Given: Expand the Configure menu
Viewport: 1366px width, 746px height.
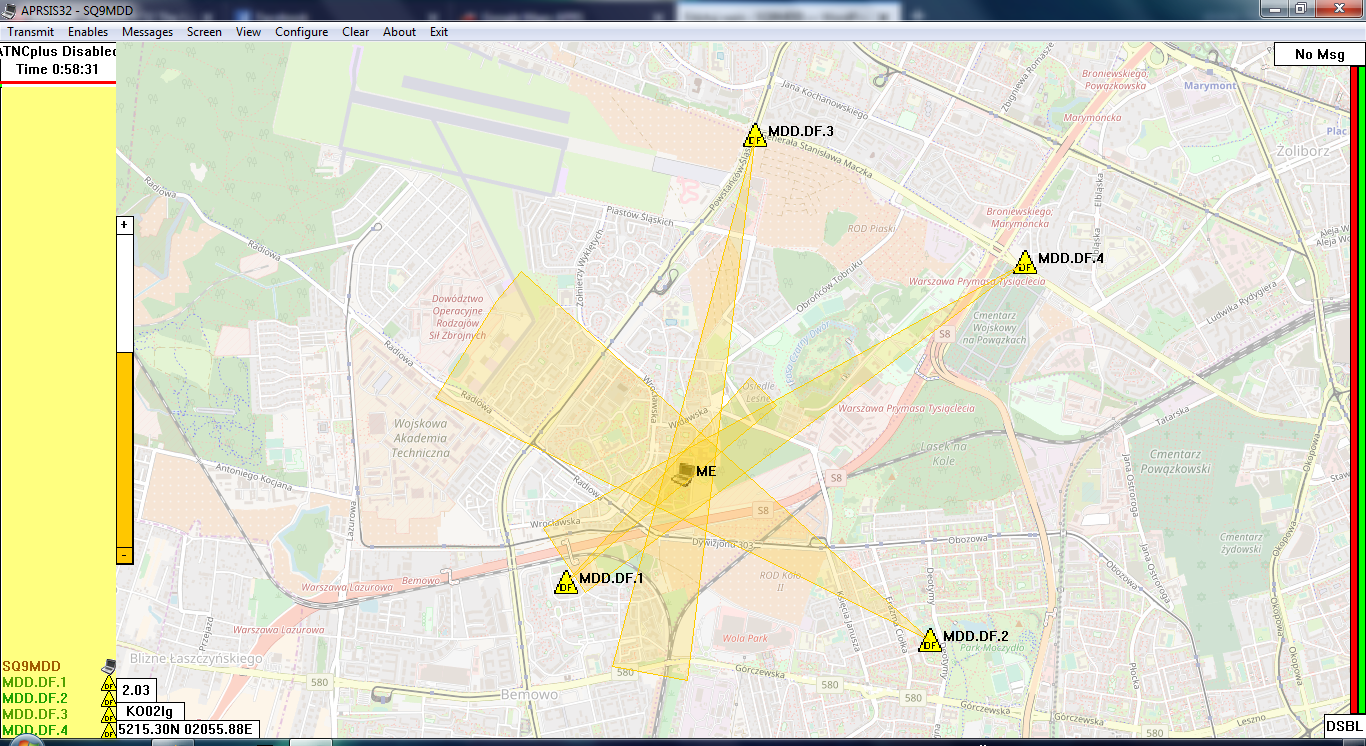Looking at the screenshot, I should point(301,32).
